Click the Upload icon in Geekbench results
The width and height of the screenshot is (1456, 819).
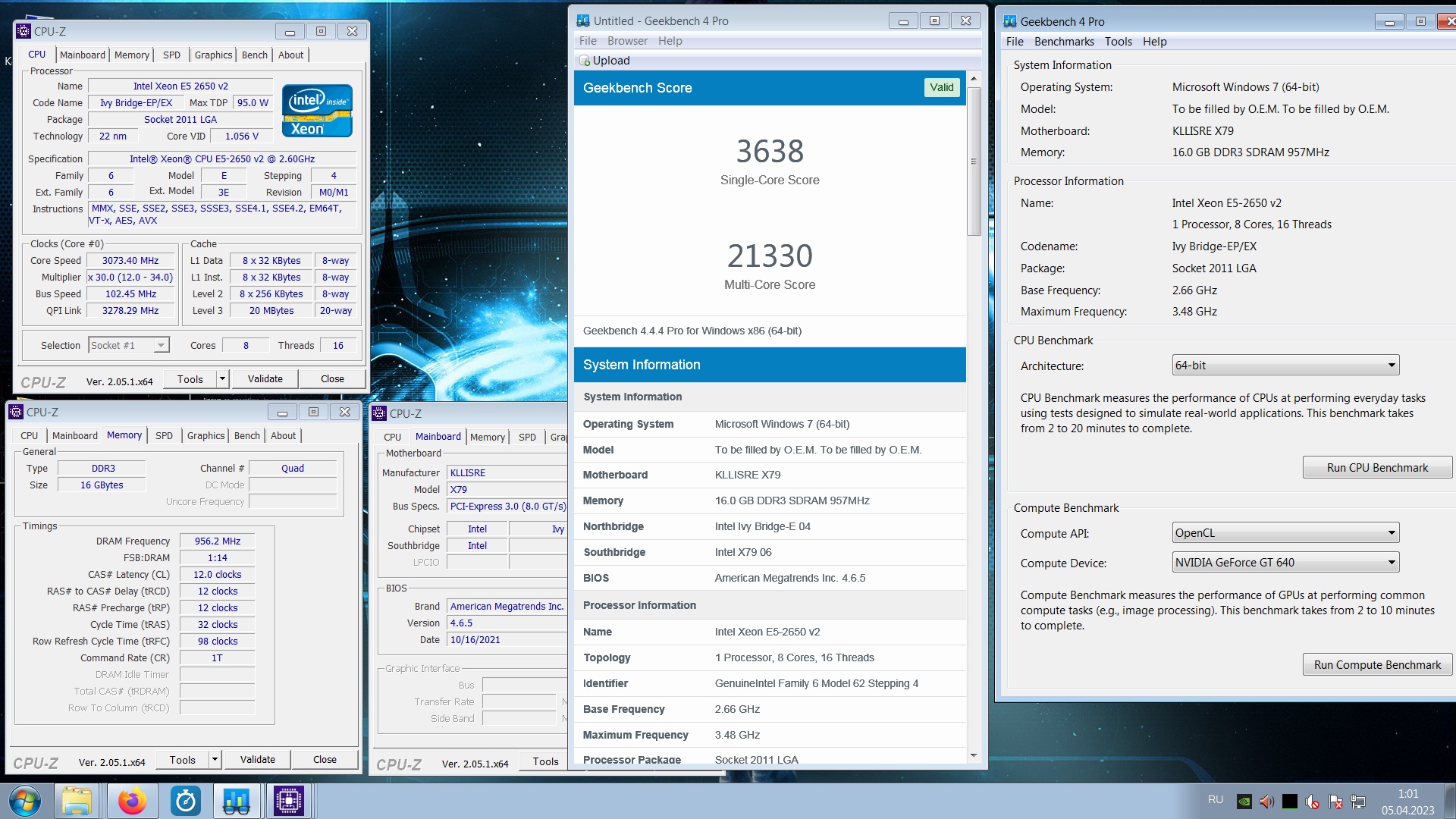(585, 61)
